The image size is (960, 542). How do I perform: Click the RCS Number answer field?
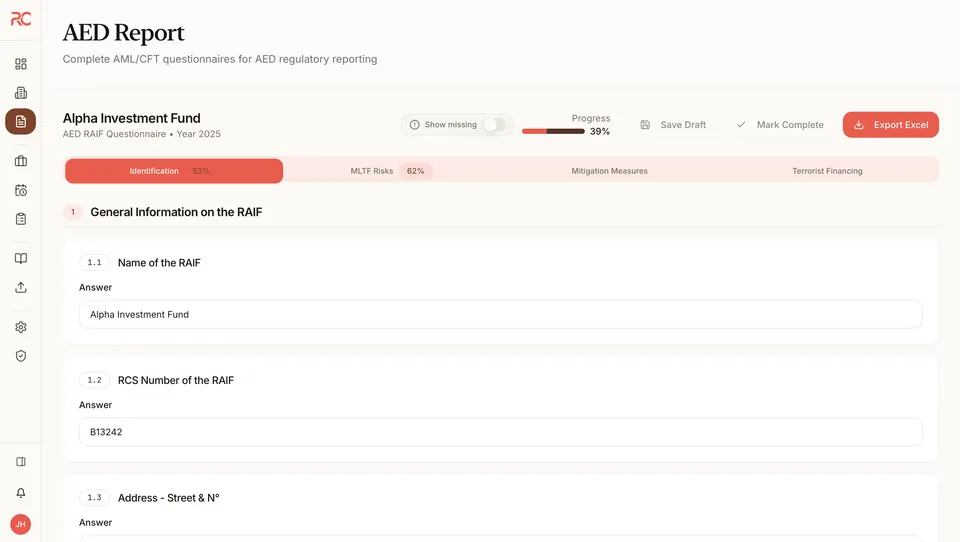click(500, 432)
